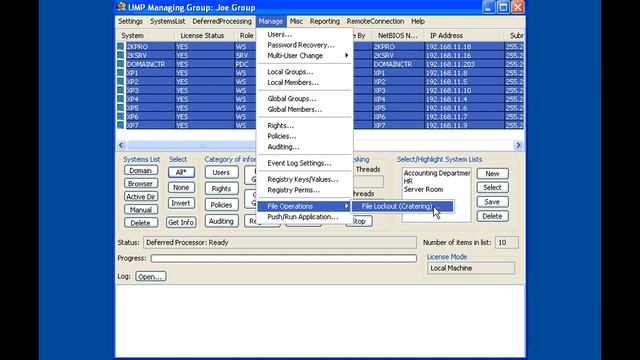Click the None select button

coord(181,188)
